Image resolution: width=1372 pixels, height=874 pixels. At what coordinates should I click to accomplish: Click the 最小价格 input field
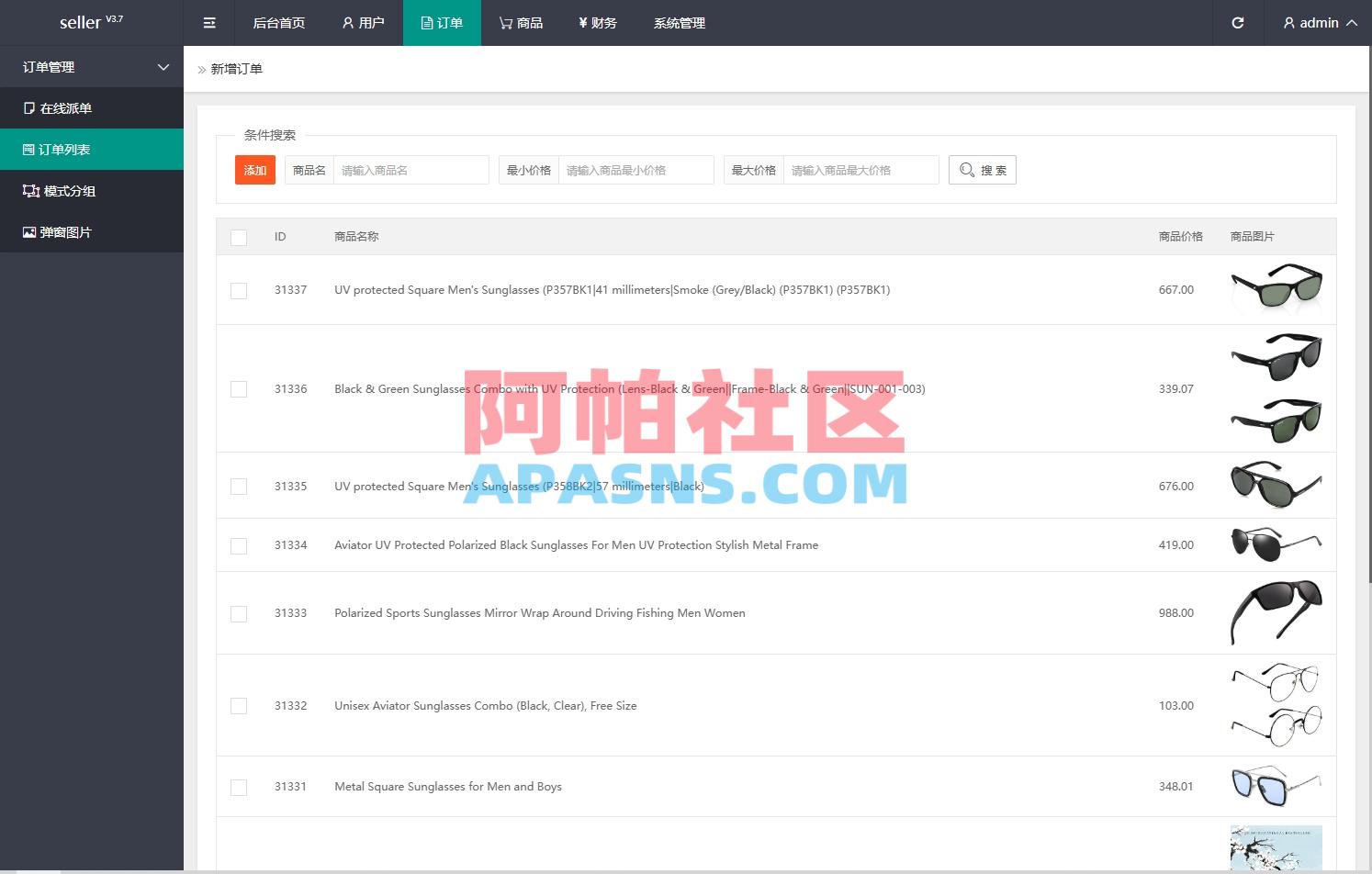pos(635,170)
